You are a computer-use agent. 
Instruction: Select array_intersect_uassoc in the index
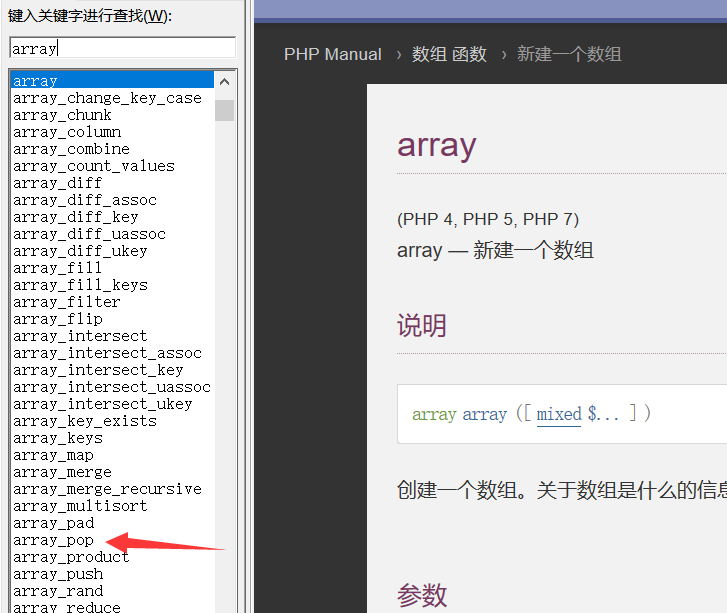tap(112, 387)
